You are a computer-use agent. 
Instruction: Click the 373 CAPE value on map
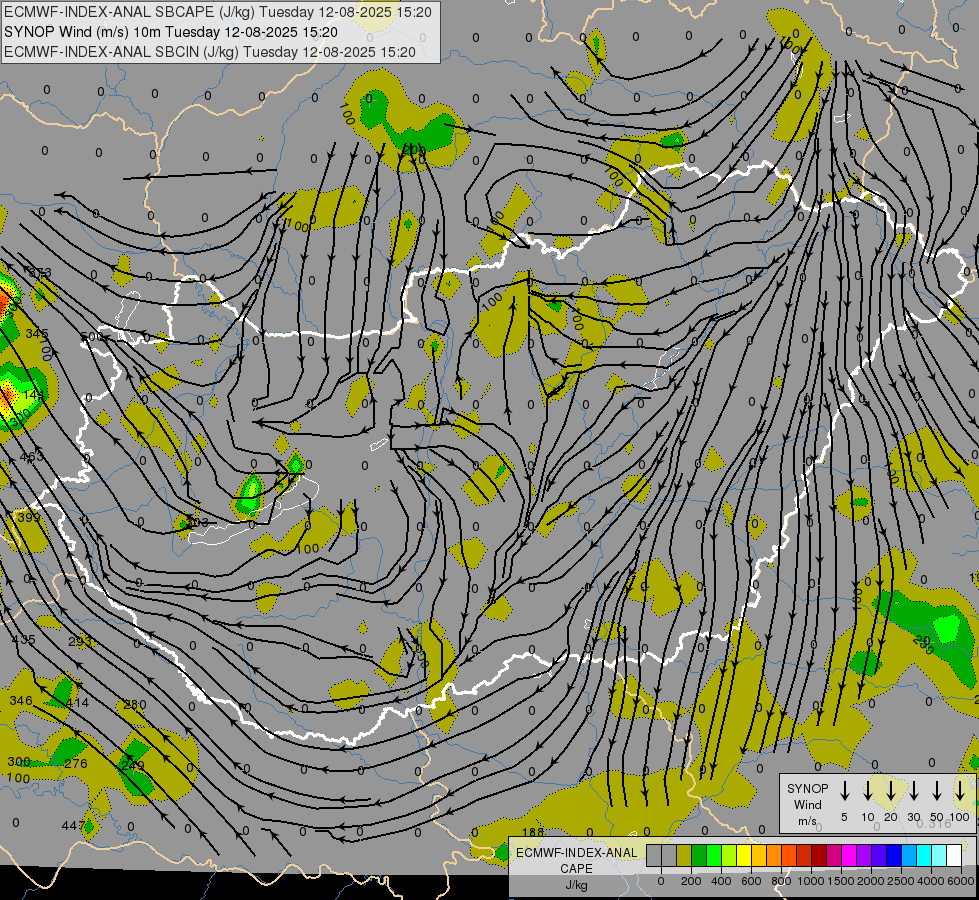[40, 273]
